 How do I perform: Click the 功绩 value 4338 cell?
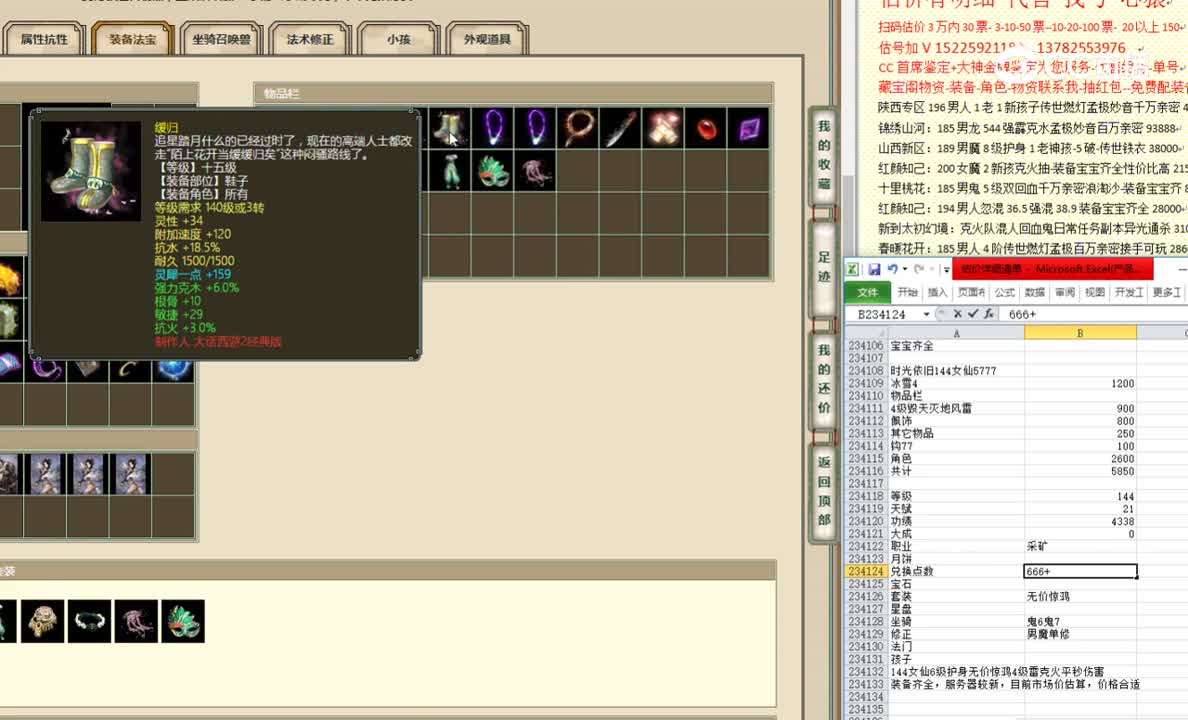tap(1080, 521)
